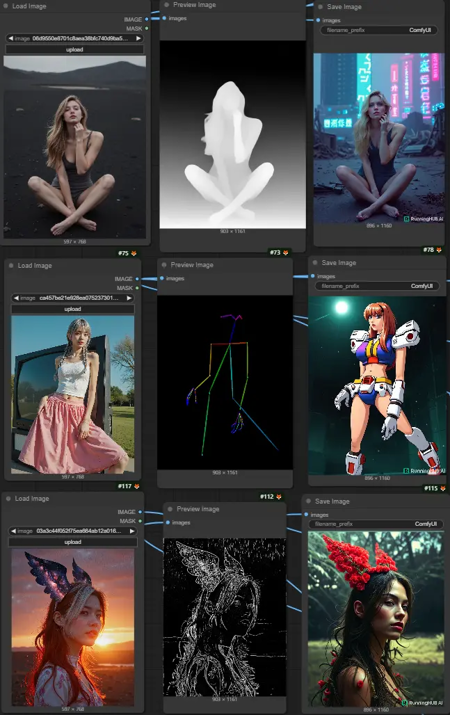The height and width of the screenshot is (715, 450).
Task: Click the '903 × 1161' size label under the depth map
Action: 233,231
